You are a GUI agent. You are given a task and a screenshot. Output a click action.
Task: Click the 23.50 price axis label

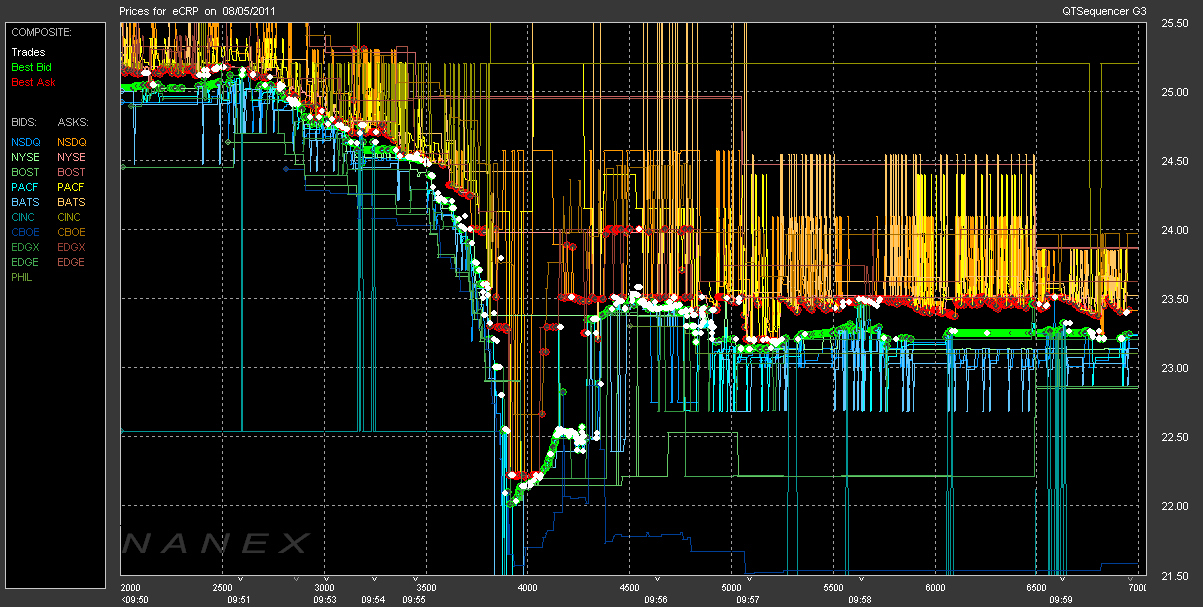click(x=1174, y=300)
